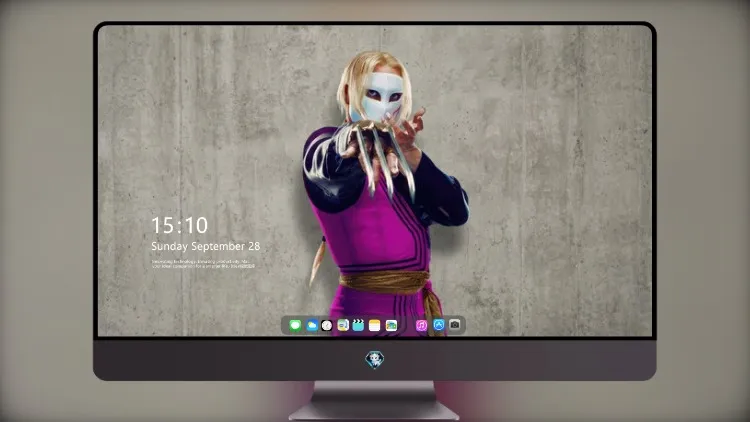Open the clapperboard video app in the dock
Image resolution: width=750 pixels, height=422 pixels.
pyautogui.click(x=358, y=325)
